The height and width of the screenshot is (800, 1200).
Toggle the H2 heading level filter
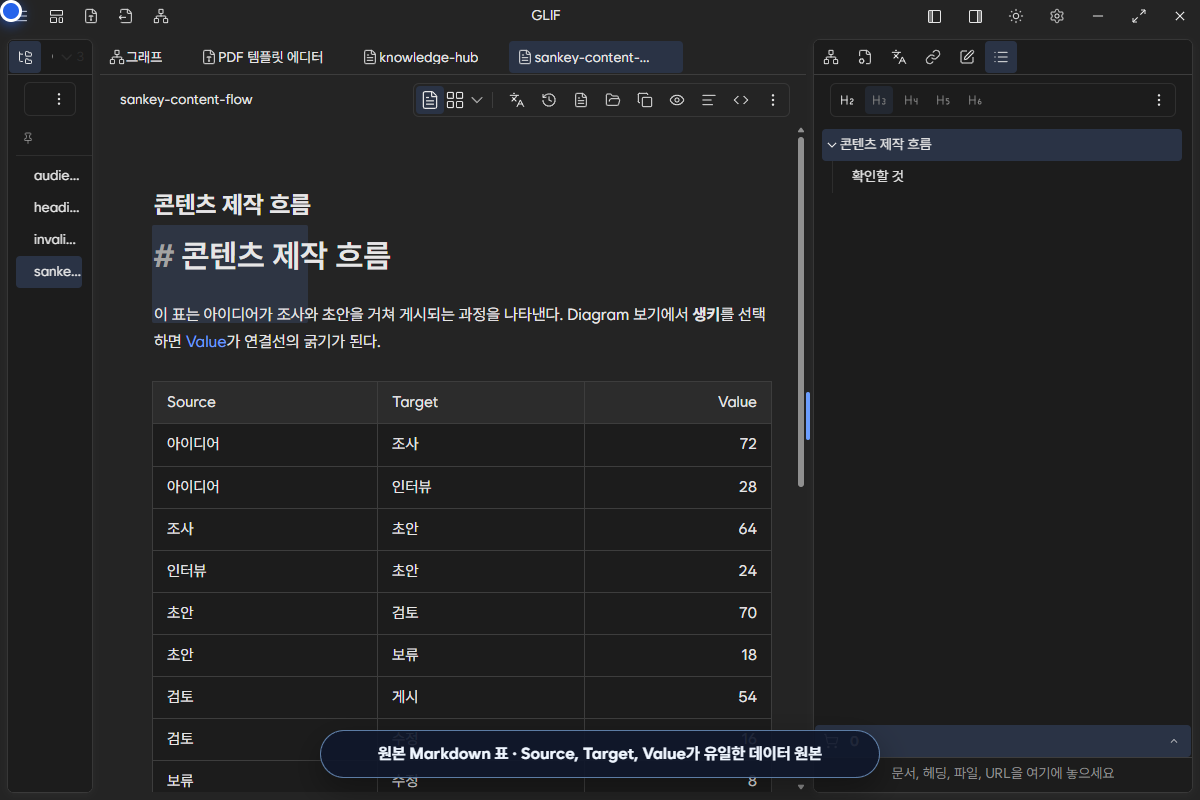pos(847,100)
